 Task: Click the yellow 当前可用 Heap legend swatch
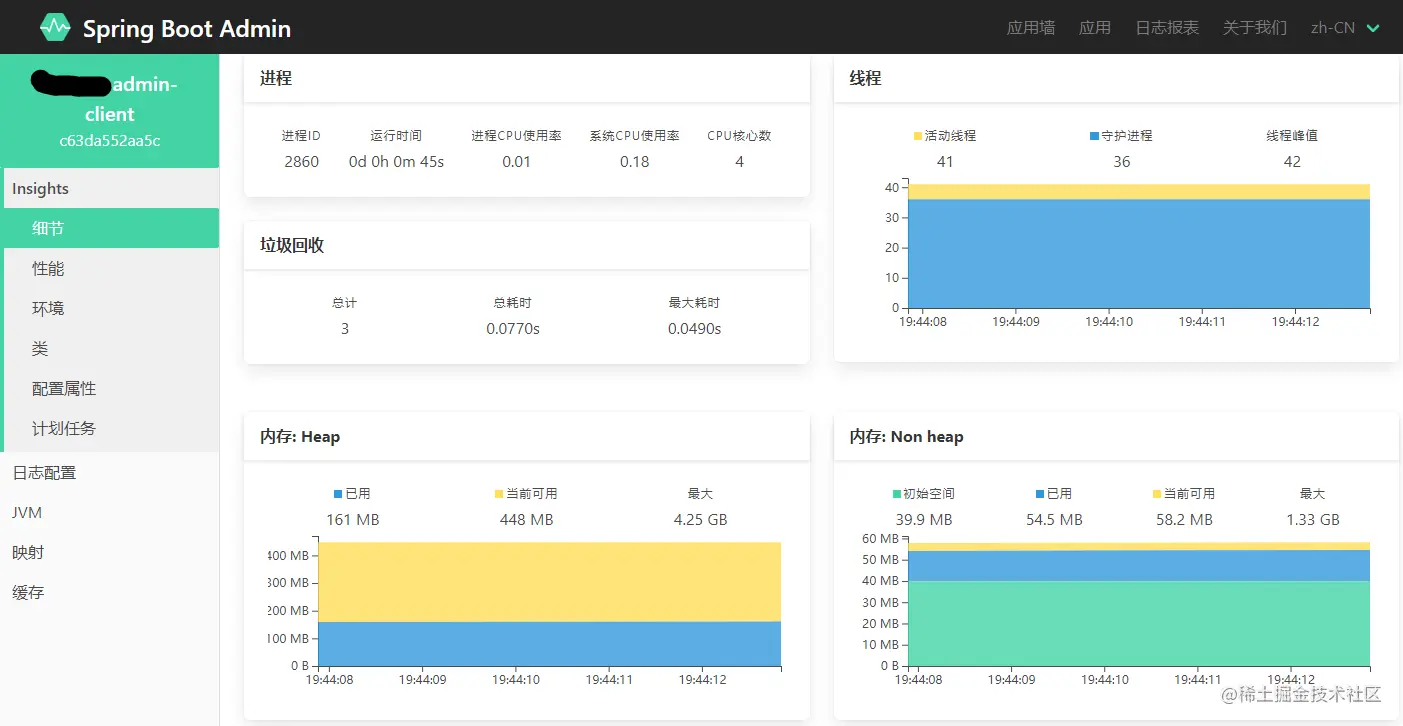click(499, 494)
